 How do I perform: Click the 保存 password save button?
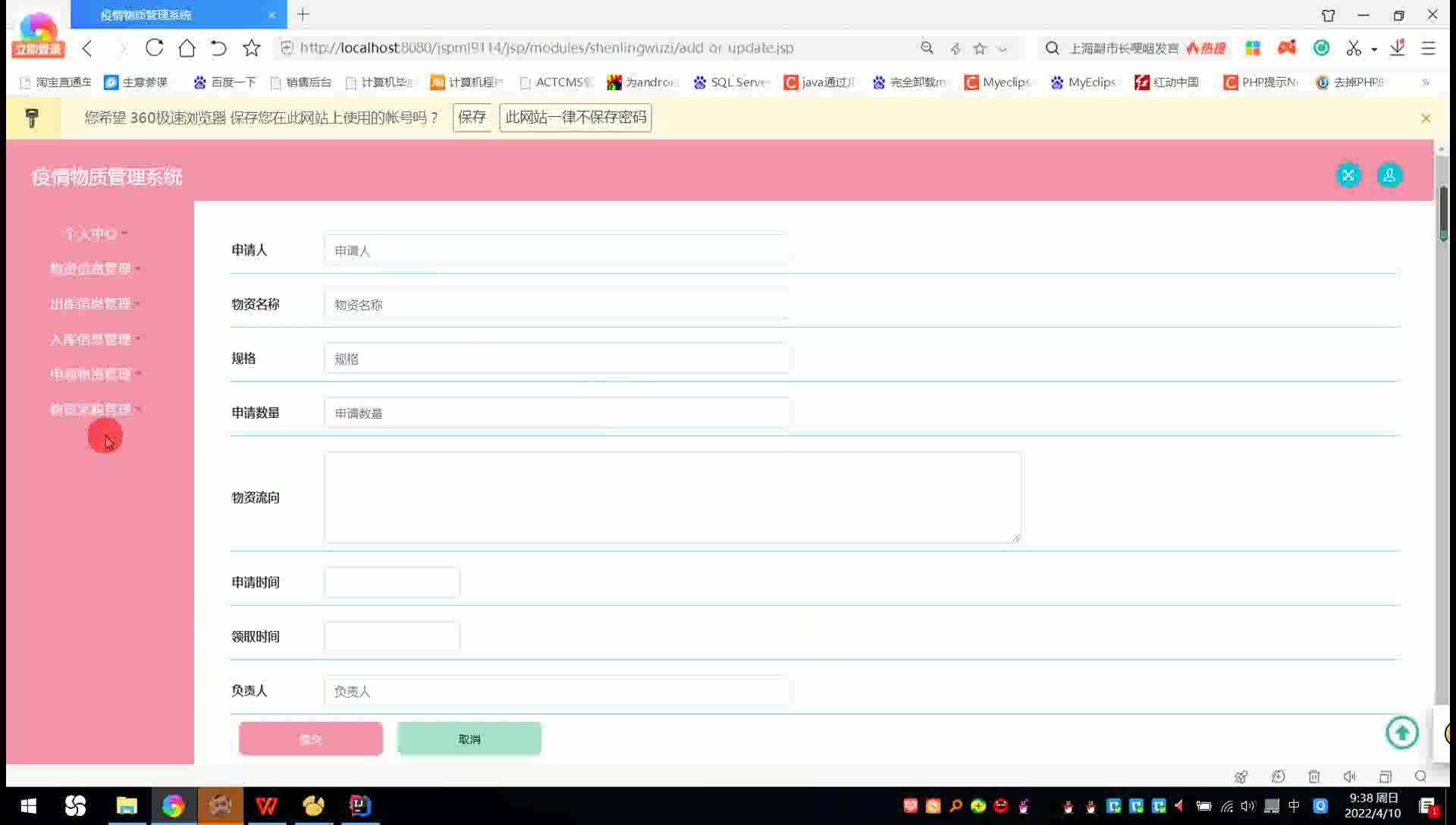pos(471,118)
